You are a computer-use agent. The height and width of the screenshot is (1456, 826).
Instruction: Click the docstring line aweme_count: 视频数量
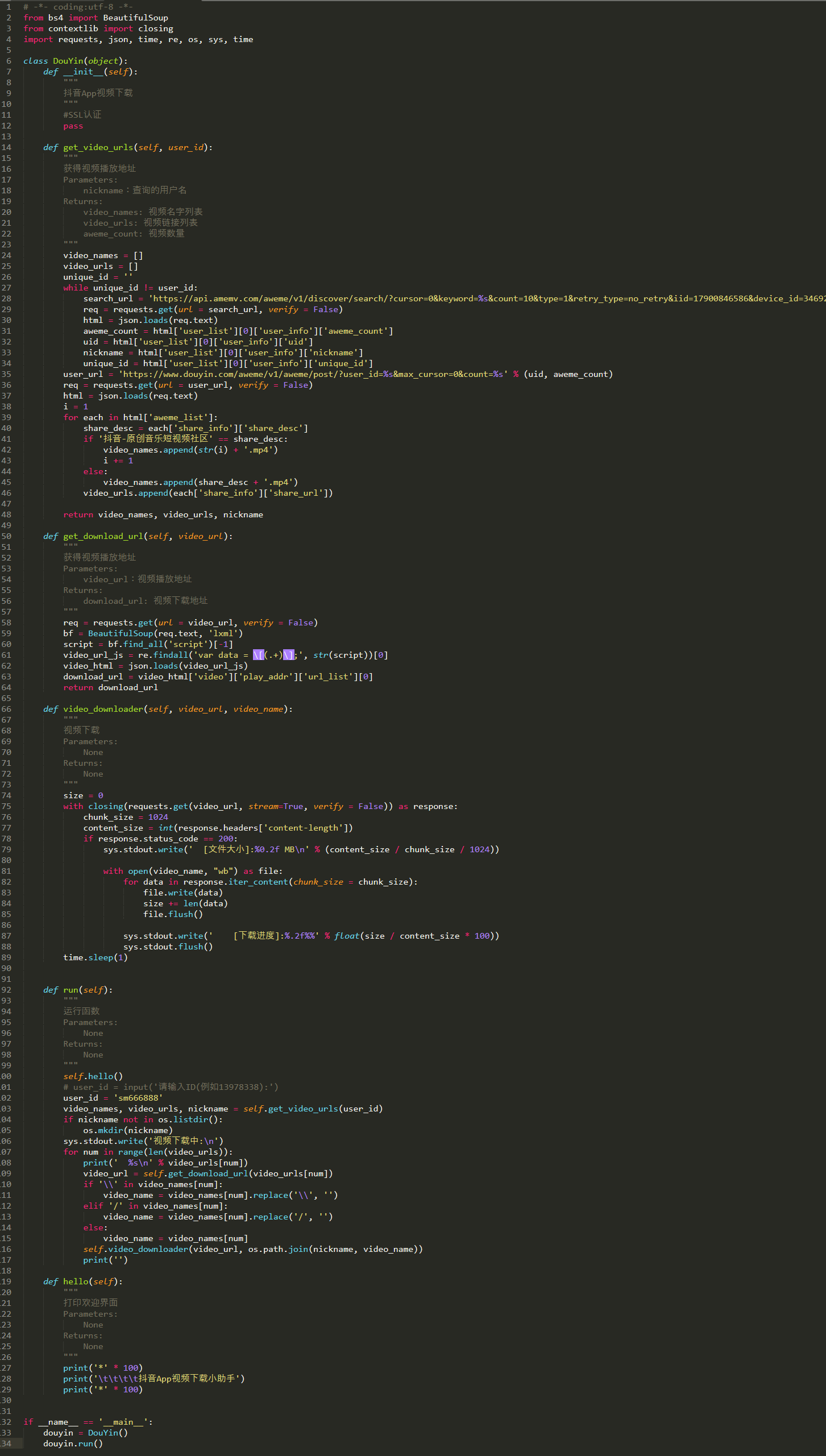(134, 234)
